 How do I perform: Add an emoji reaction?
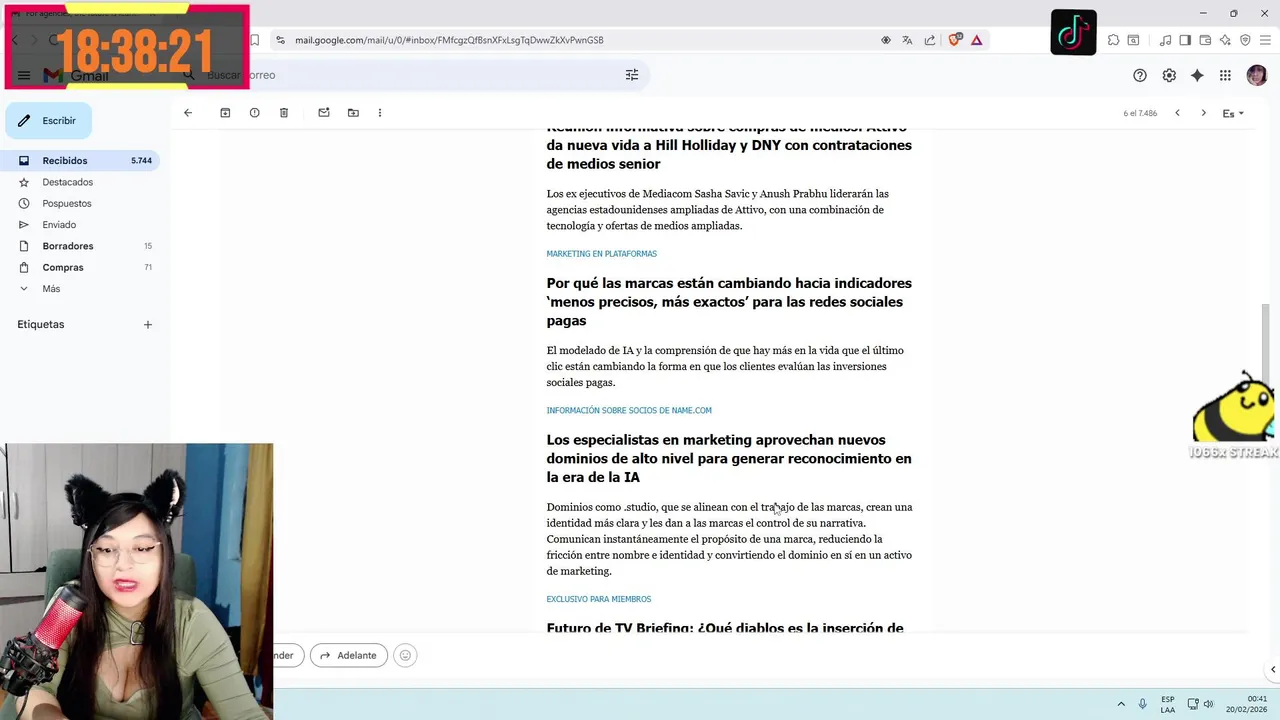pyautogui.click(x=405, y=656)
